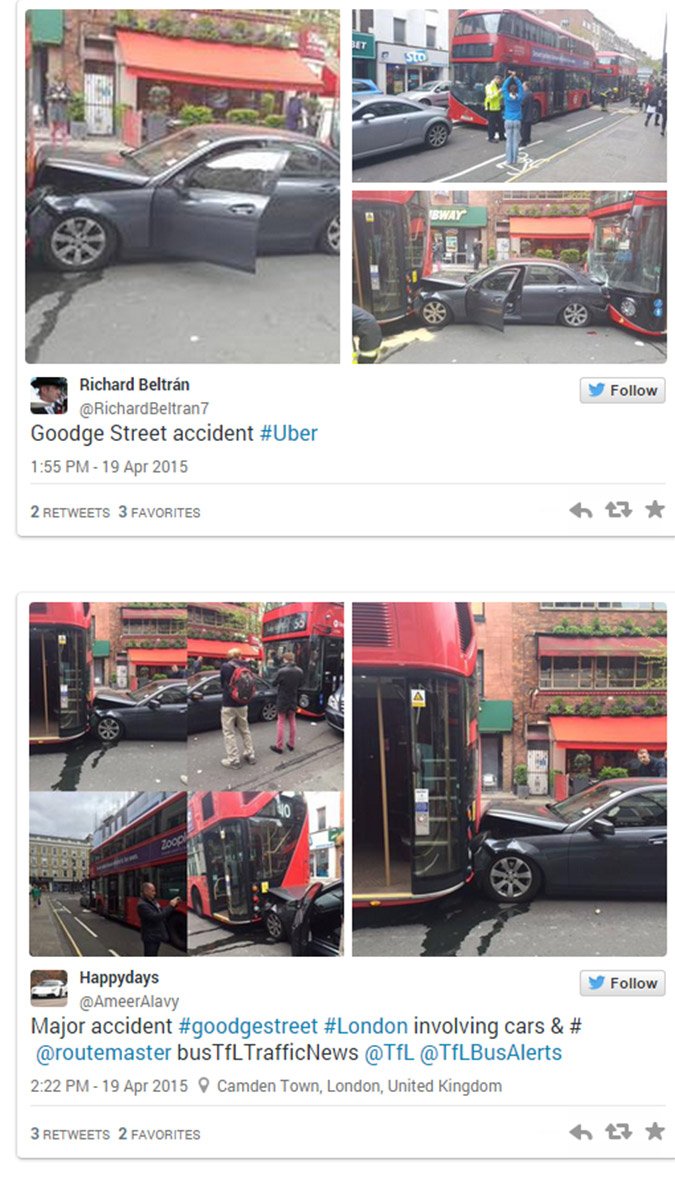Retweet the Goodge Street accident #Uber tweet
675x1183 pixels.
tap(618, 511)
